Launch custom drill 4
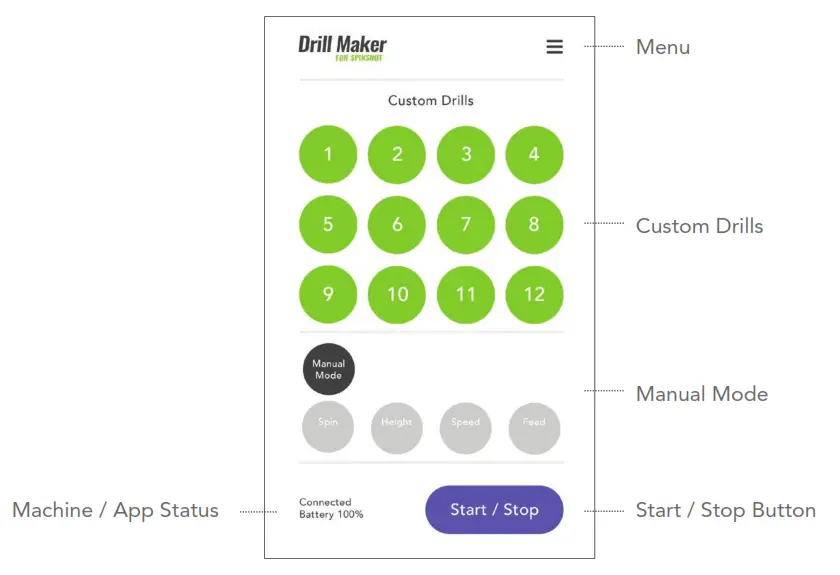 [x=534, y=155]
